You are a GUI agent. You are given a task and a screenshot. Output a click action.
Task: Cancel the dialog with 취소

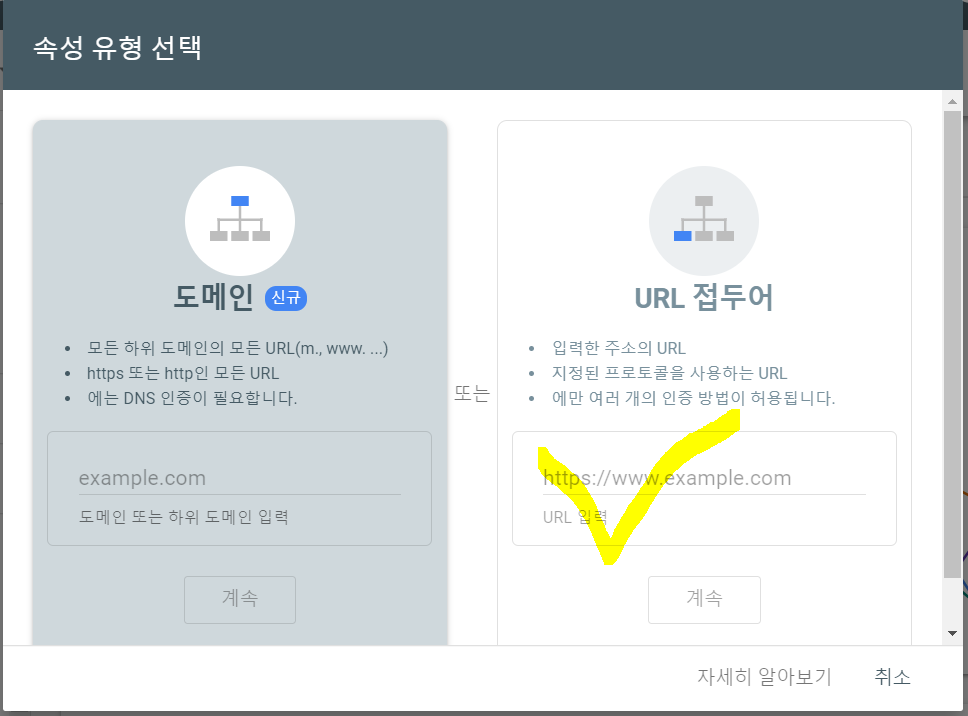[x=892, y=677]
